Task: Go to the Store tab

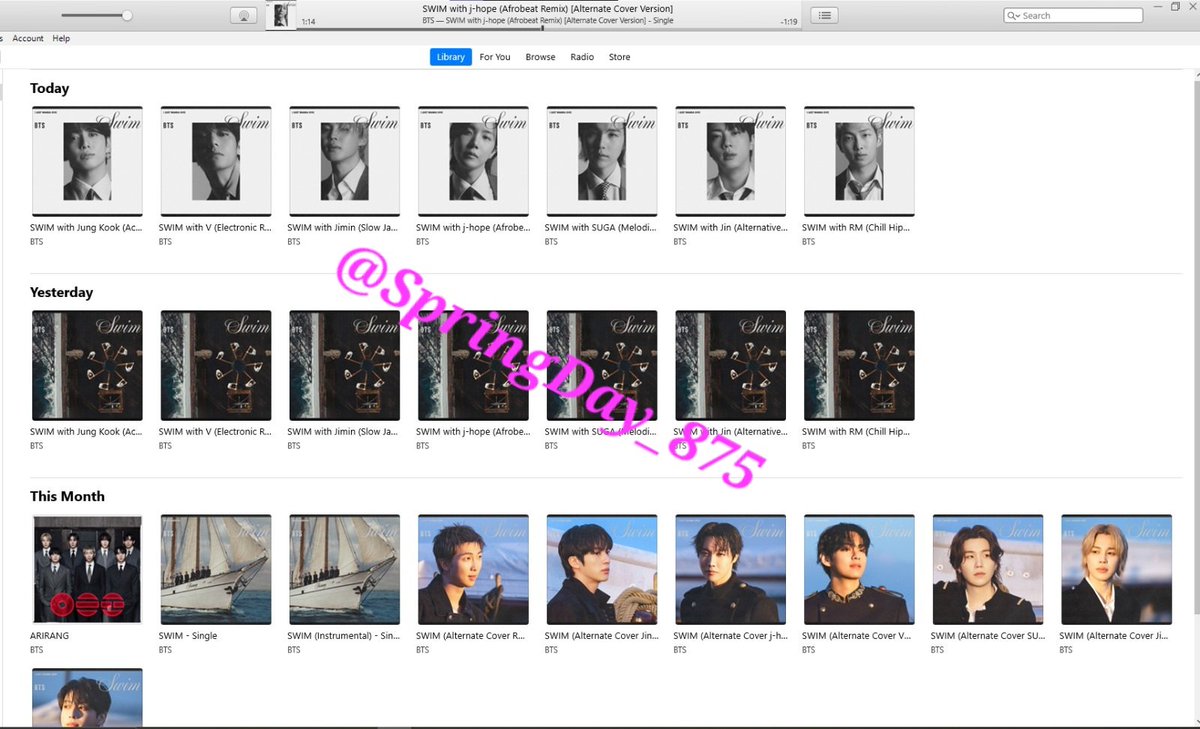Action: [x=620, y=57]
